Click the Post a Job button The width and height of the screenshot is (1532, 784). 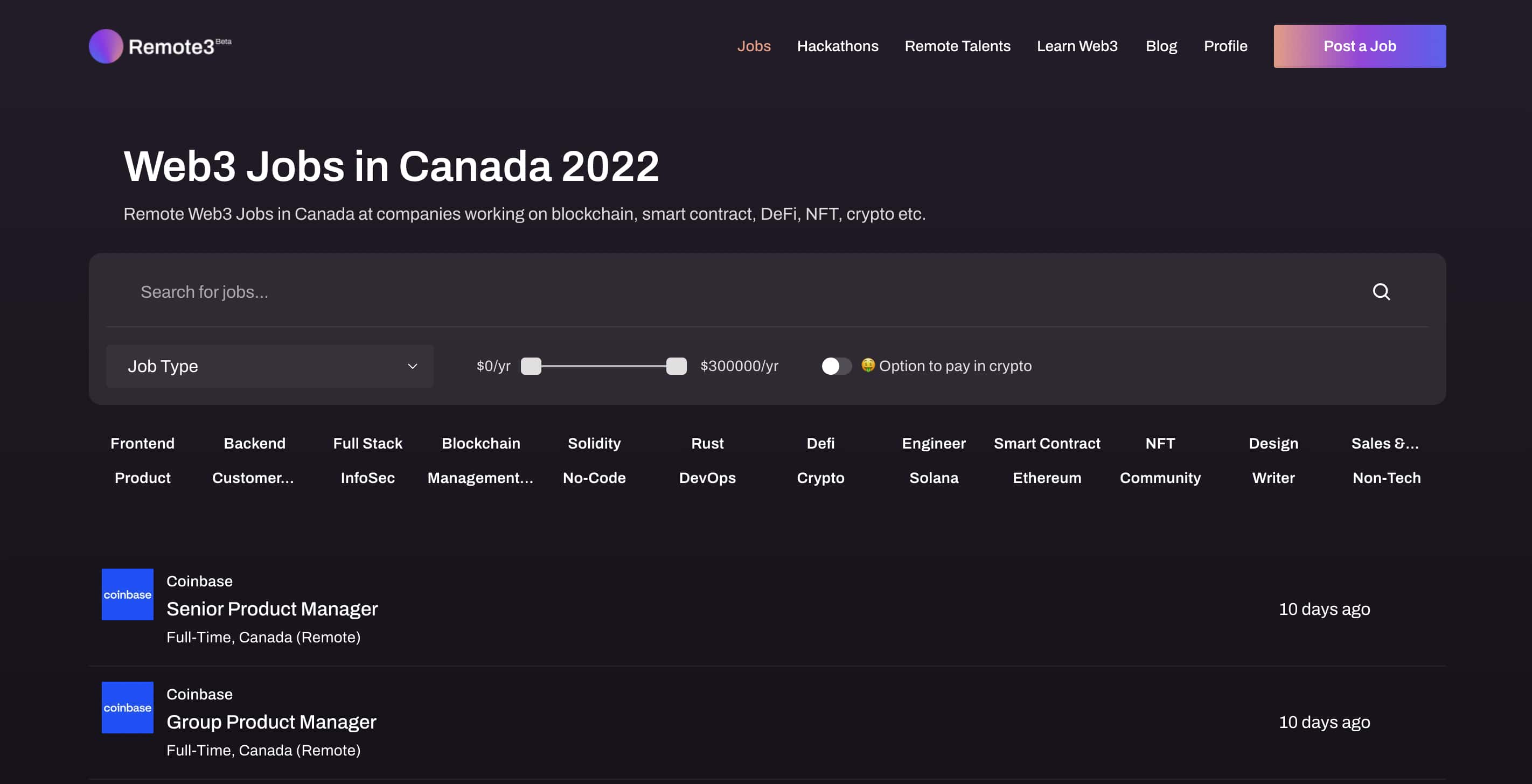(1360, 46)
